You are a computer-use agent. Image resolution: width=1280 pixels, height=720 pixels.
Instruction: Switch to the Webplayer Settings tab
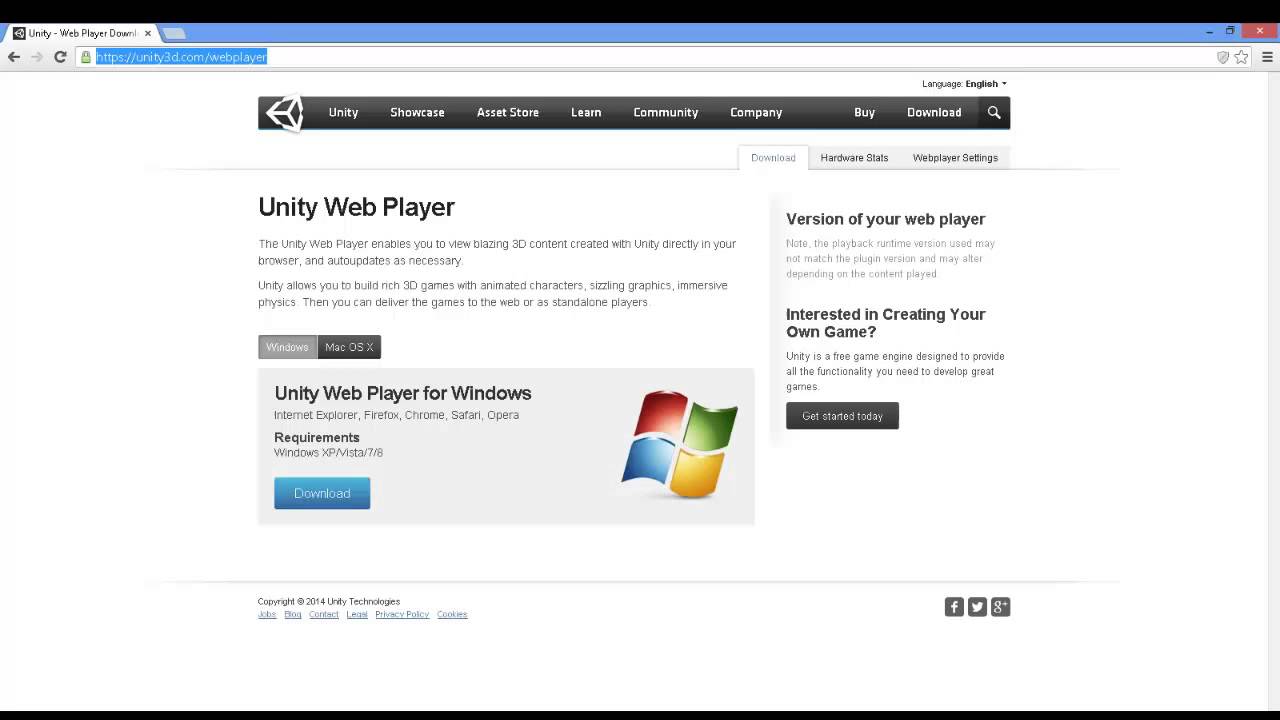(x=955, y=158)
